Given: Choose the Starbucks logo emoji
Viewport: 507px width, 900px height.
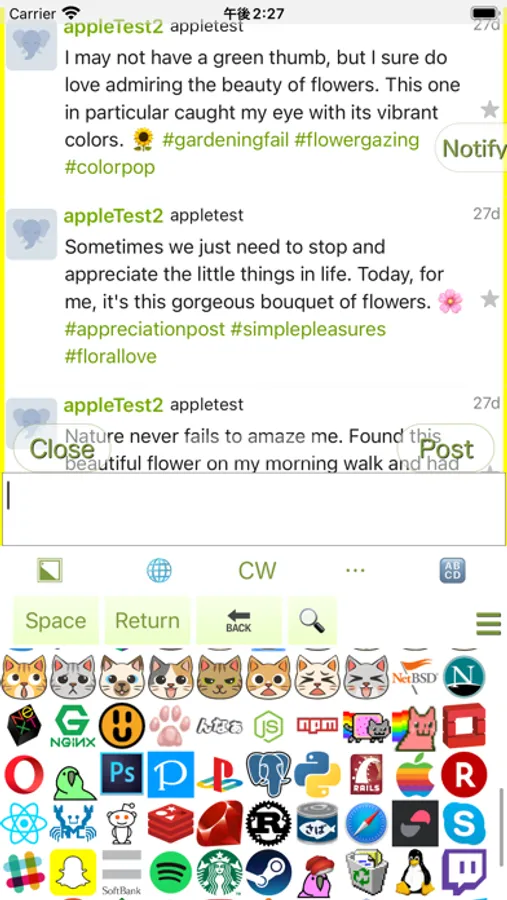Looking at the screenshot, I should (220, 872).
